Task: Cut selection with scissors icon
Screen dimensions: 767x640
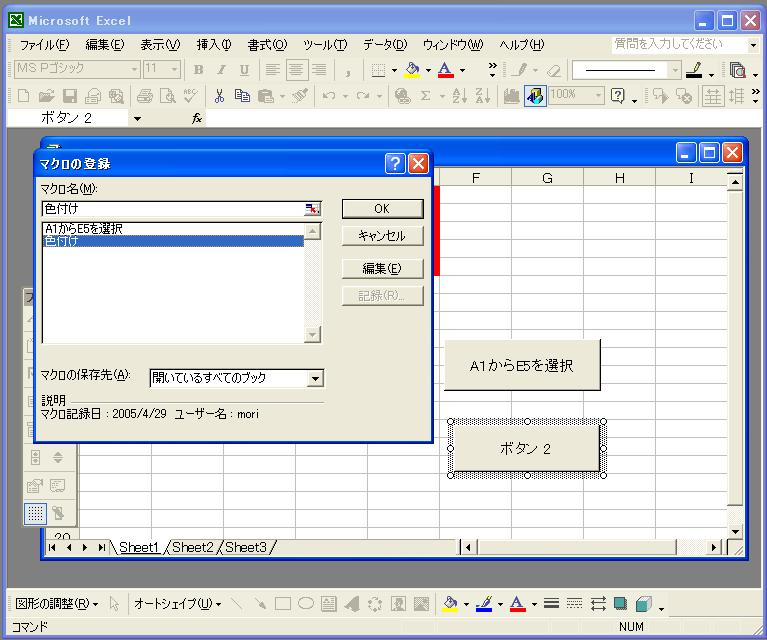Action: pos(219,95)
